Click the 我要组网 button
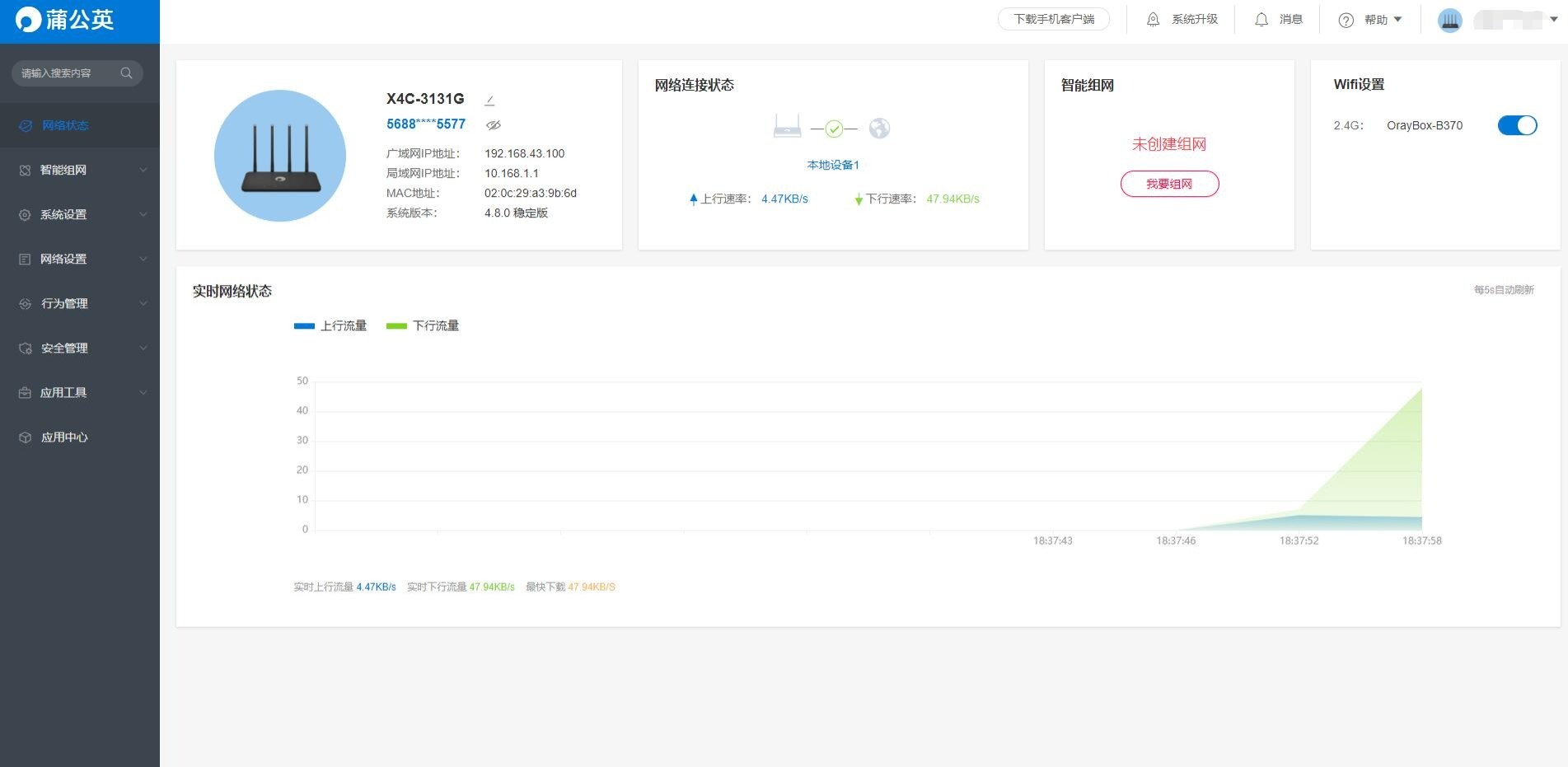The width and height of the screenshot is (1568, 767). (1169, 184)
